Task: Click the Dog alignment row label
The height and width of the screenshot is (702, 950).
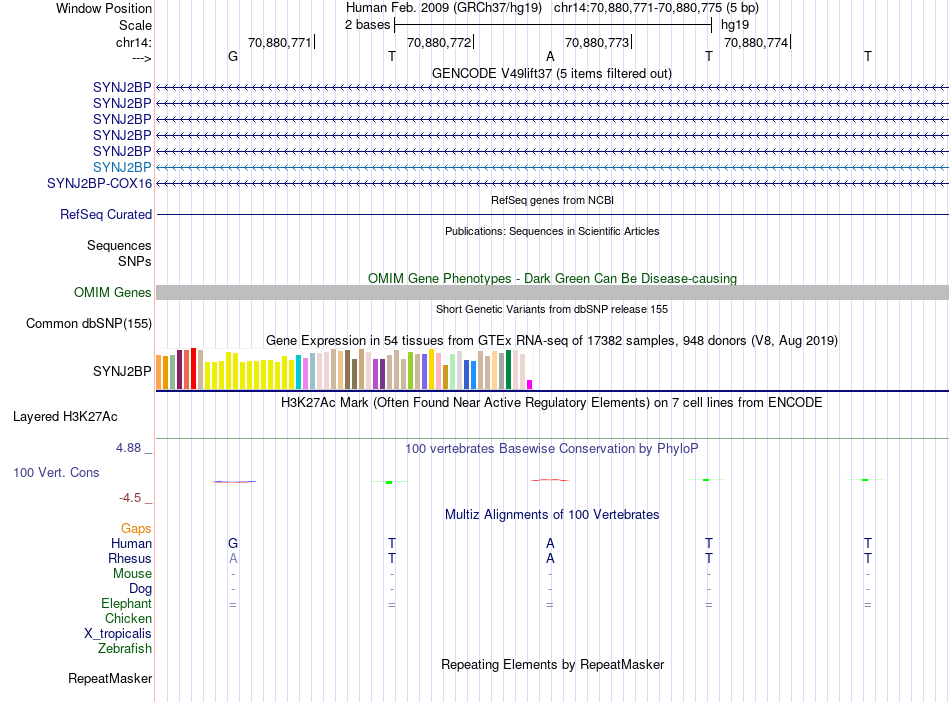Action: (x=140, y=589)
